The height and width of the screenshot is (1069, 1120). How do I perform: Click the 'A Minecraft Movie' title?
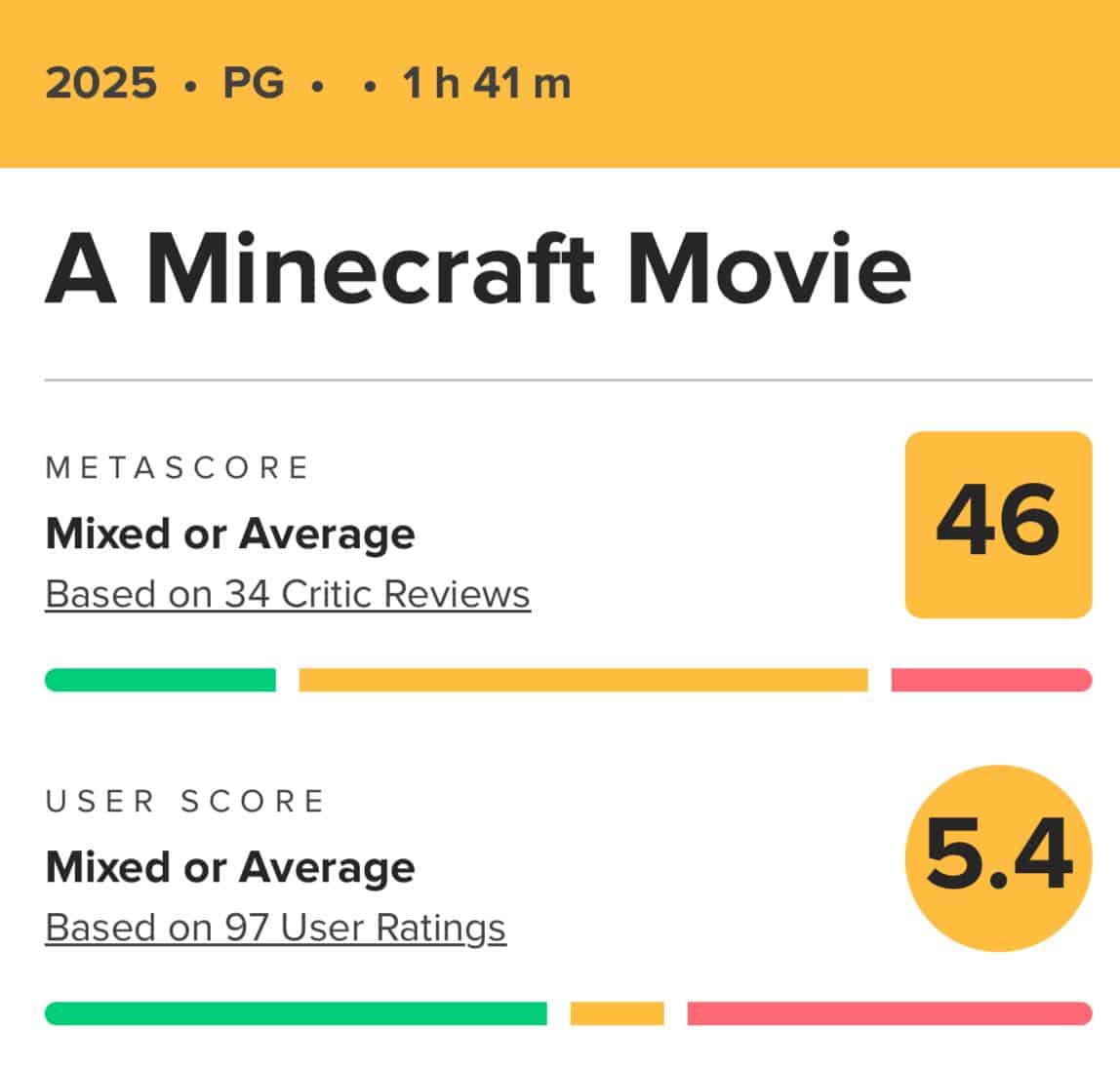click(478, 269)
